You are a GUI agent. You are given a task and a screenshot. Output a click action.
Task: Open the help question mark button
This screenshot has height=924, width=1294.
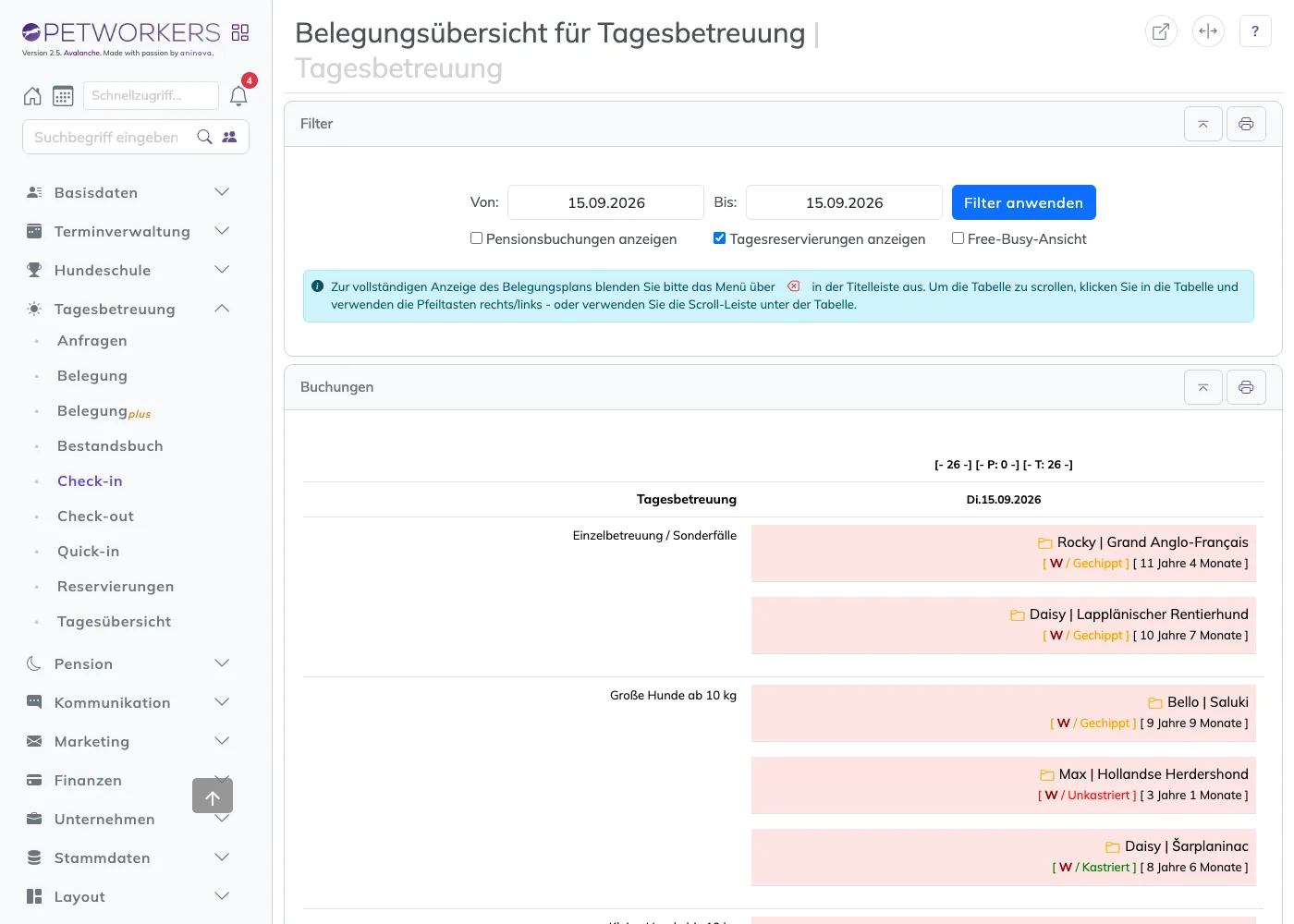tap(1255, 31)
